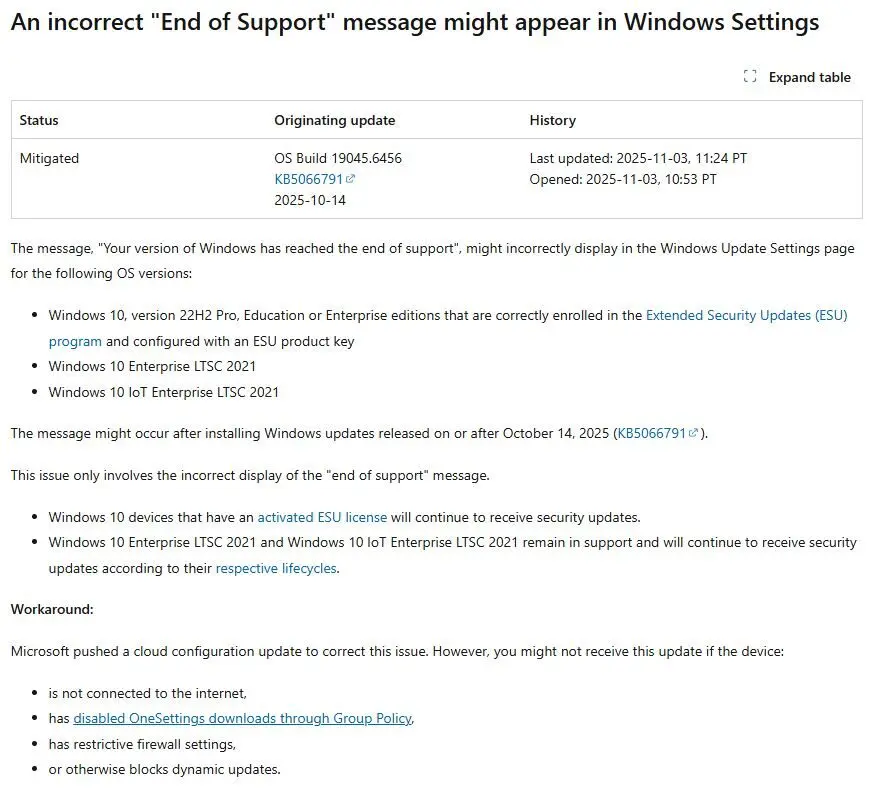This screenshot has width=879, height=795.
Task: Click the Mitigated status text
Action: [x=49, y=157]
